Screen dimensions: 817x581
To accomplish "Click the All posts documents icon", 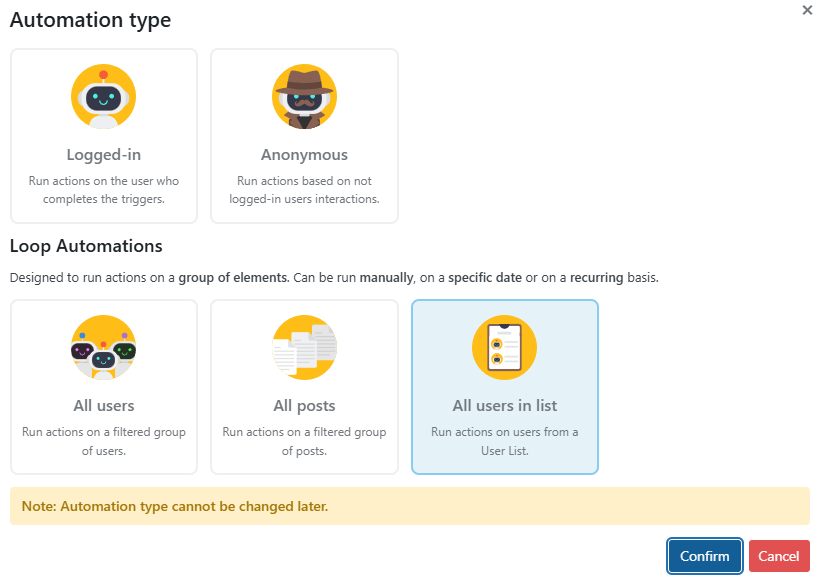I will tap(304, 348).
